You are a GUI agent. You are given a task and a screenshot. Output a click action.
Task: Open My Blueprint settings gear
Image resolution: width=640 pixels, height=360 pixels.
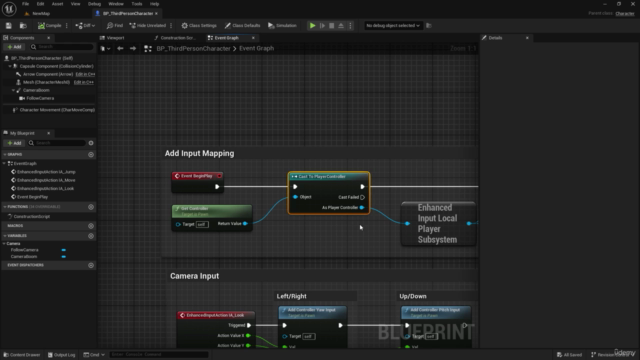[x=91, y=143]
